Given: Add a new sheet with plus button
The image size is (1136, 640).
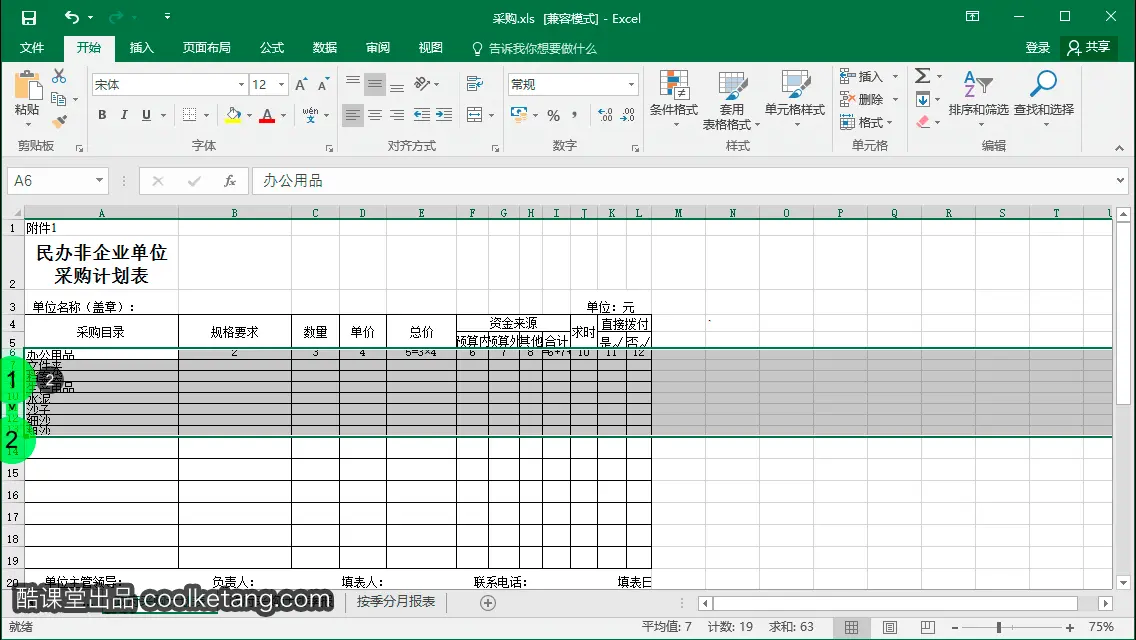Looking at the screenshot, I should 488,603.
